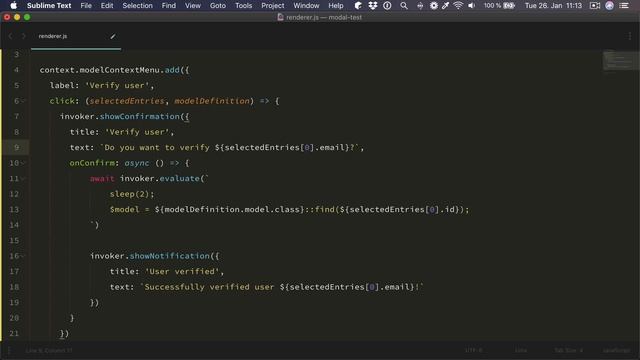Screen dimensions: 640x360
Task: Click the crosshair icon in the menu bar
Action: click(x=420, y=6)
